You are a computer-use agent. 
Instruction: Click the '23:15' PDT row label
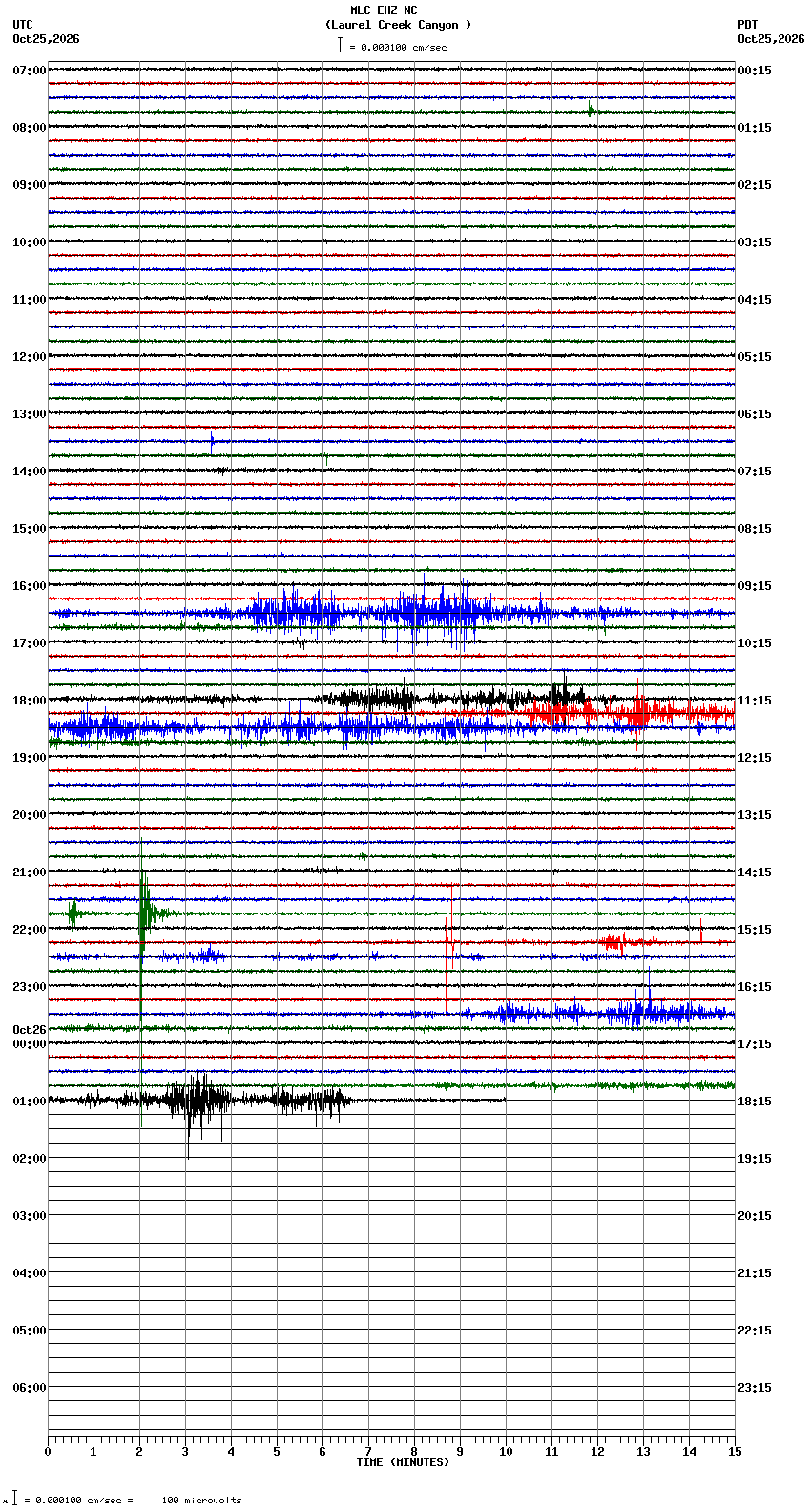click(755, 1388)
